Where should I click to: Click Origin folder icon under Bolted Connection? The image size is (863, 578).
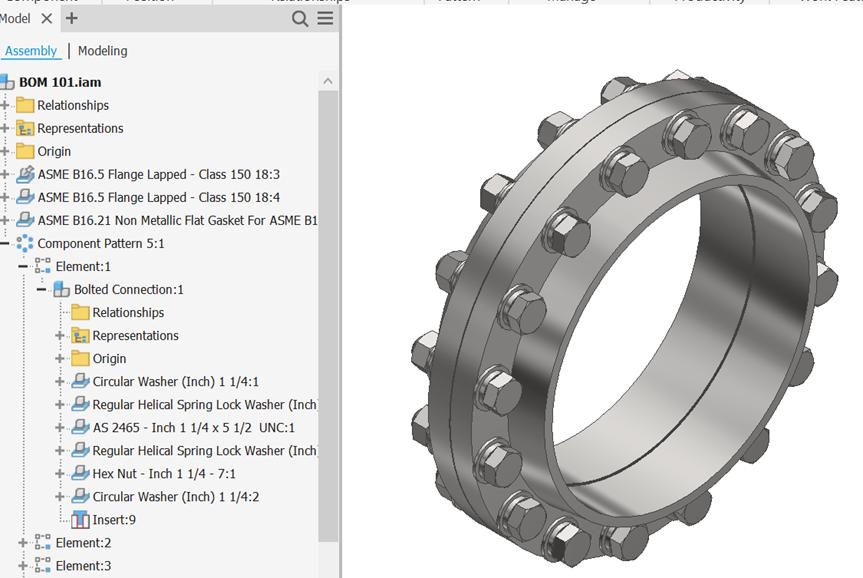(80, 358)
